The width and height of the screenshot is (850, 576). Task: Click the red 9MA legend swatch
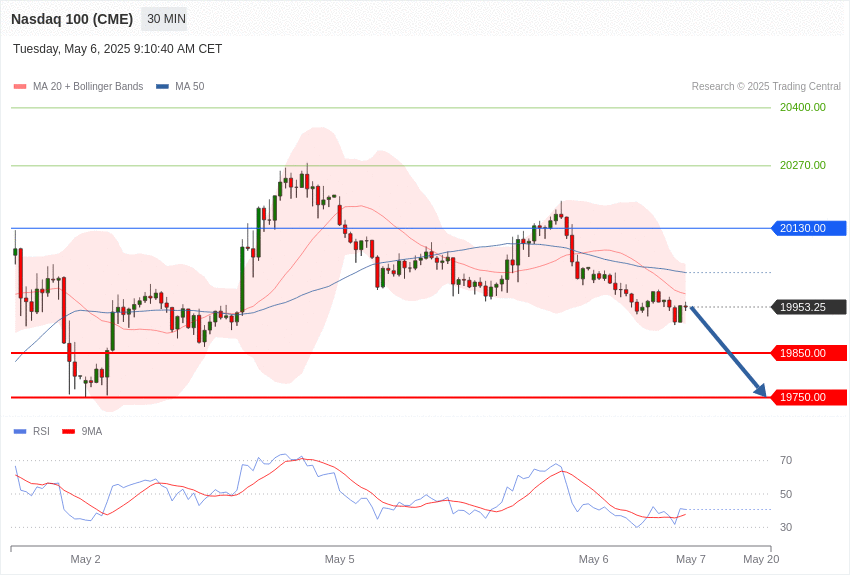(69, 432)
